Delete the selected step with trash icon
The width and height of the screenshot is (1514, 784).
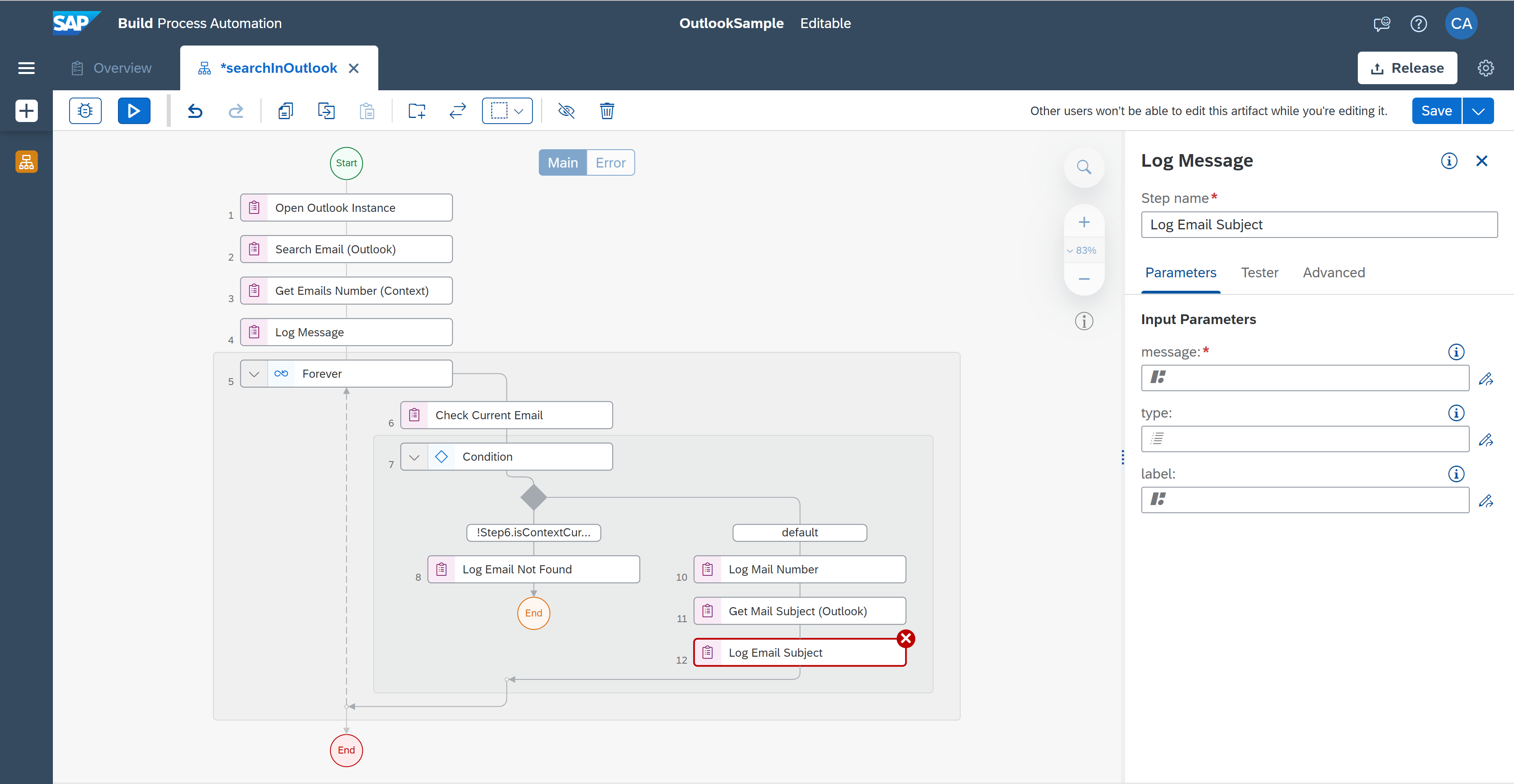(x=607, y=111)
